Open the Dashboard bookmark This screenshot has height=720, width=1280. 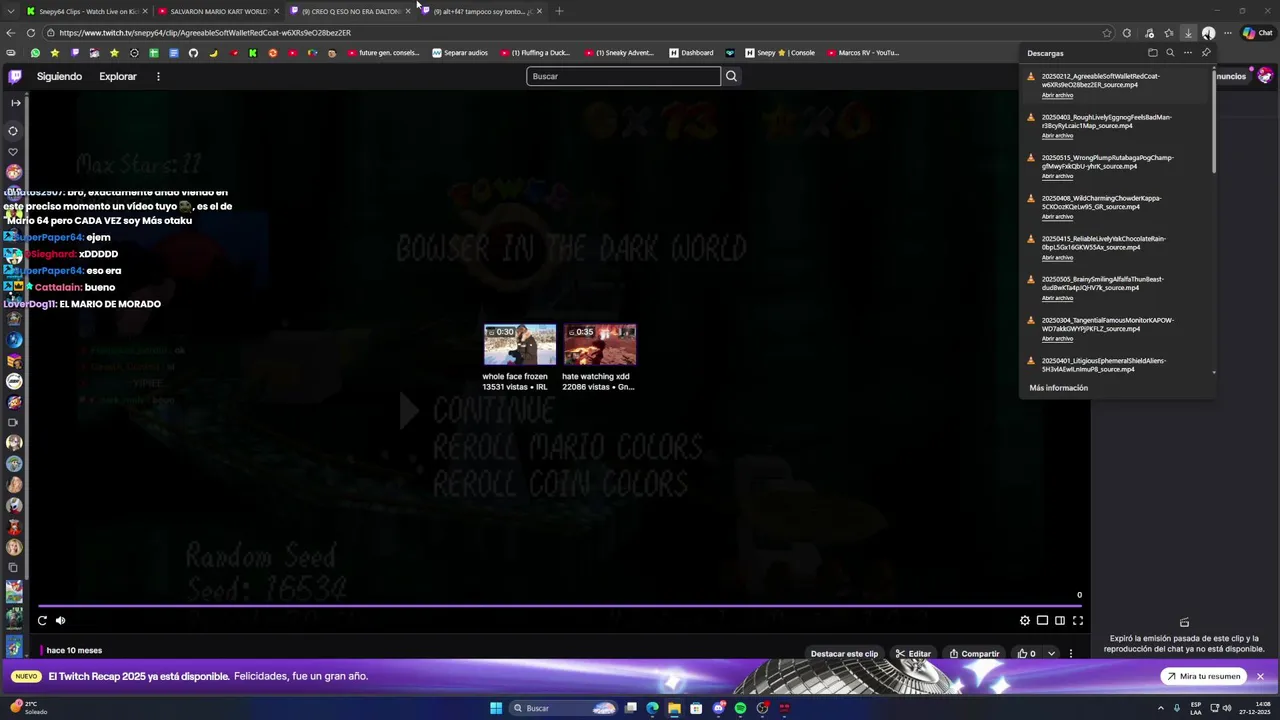coord(691,53)
